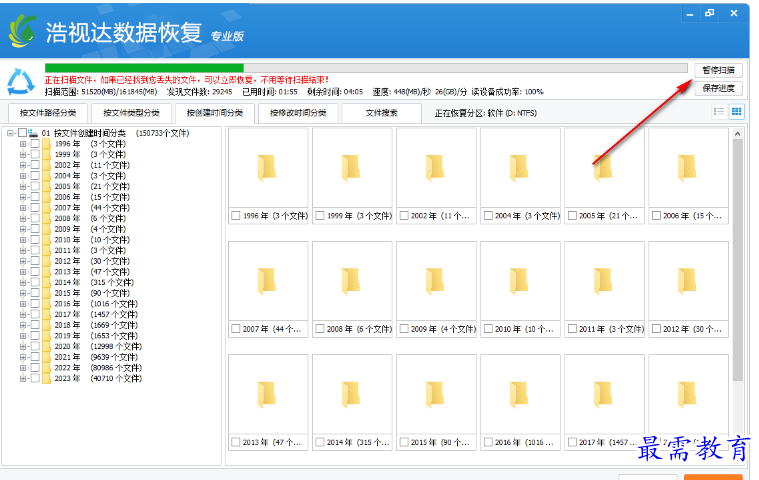The height and width of the screenshot is (480, 759).
Task: Minimize the 浩视达数据恢复 window
Action: 690,14
